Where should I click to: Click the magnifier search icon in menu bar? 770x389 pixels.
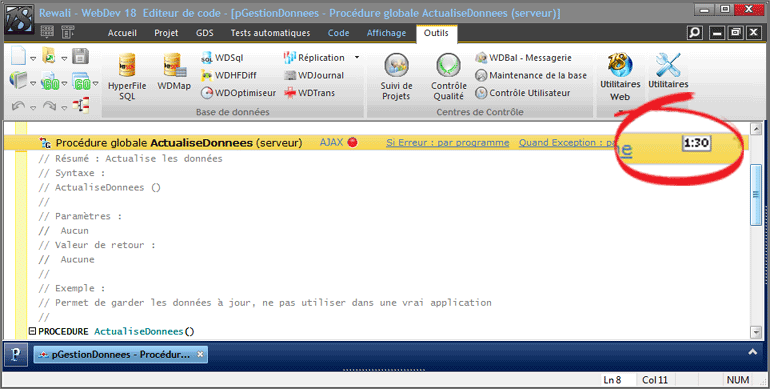[x=694, y=33]
